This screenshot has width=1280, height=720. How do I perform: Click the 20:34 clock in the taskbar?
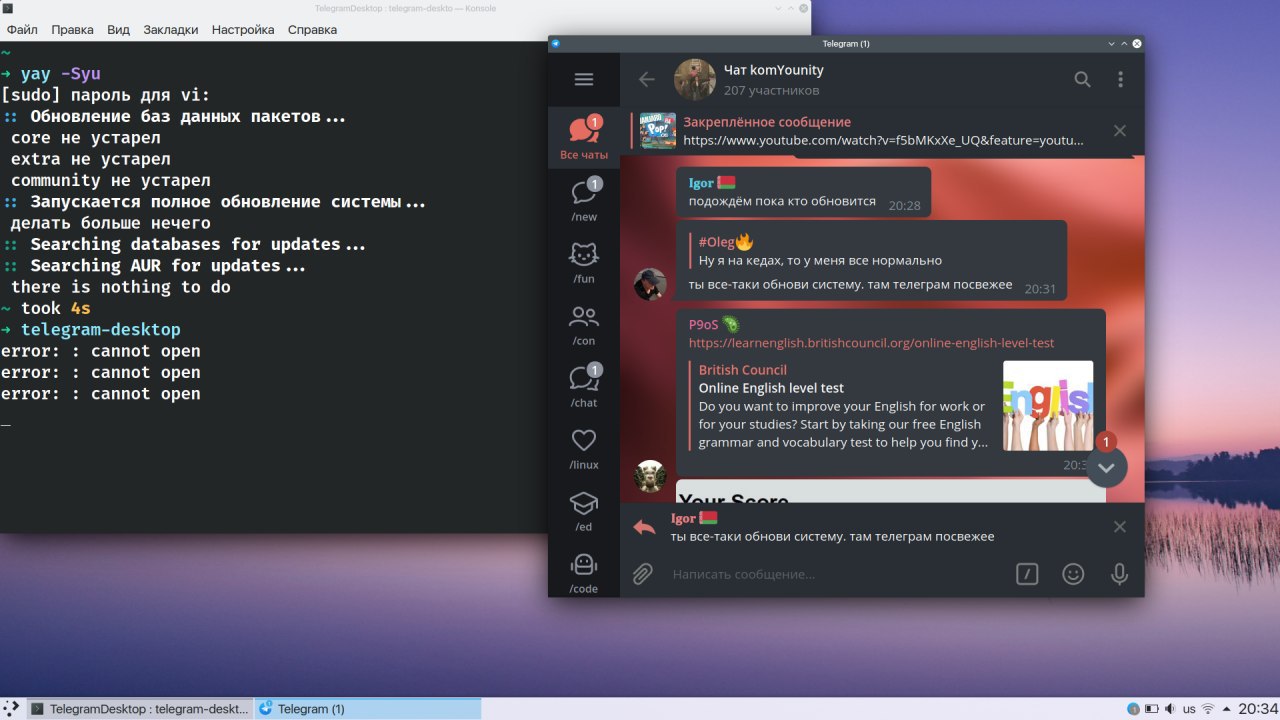point(1257,709)
